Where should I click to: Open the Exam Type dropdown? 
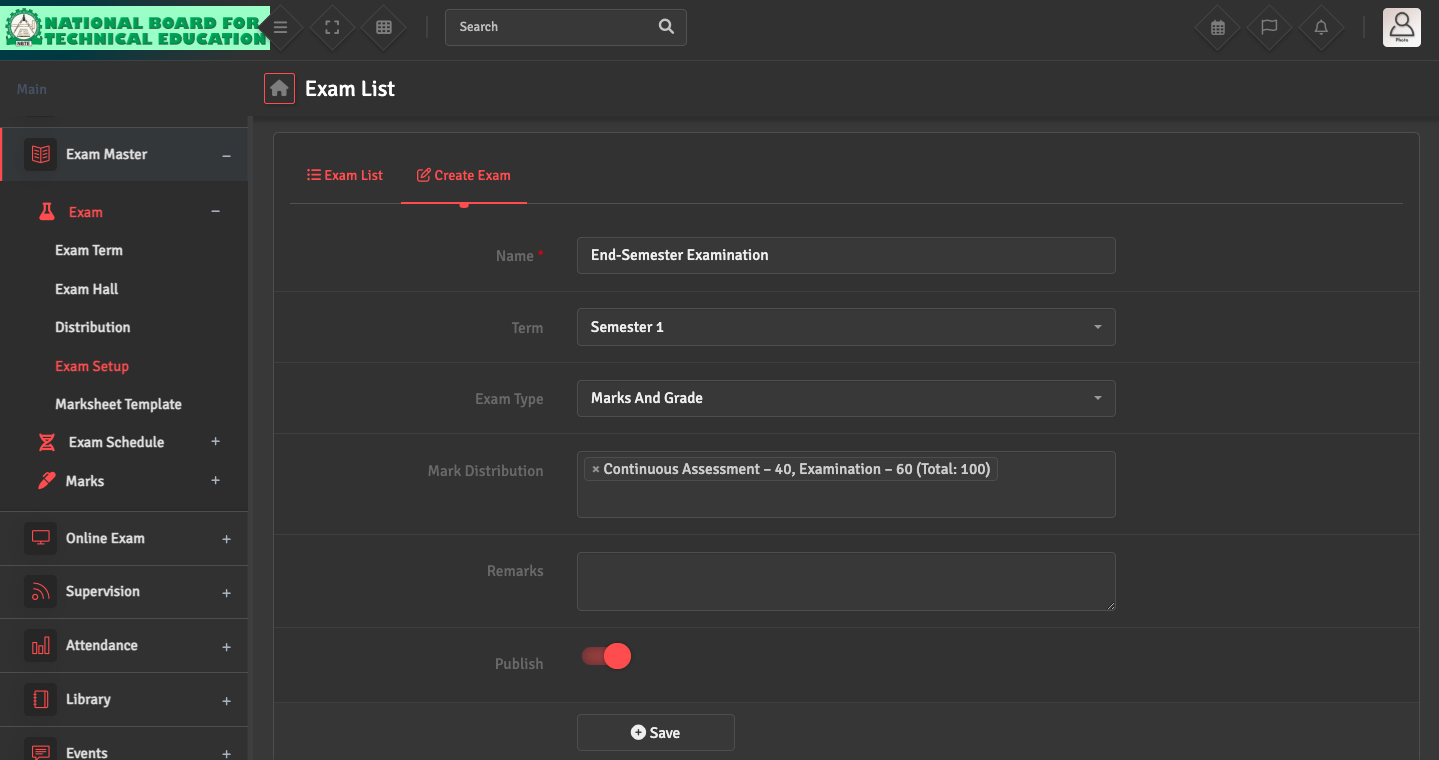pos(845,398)
